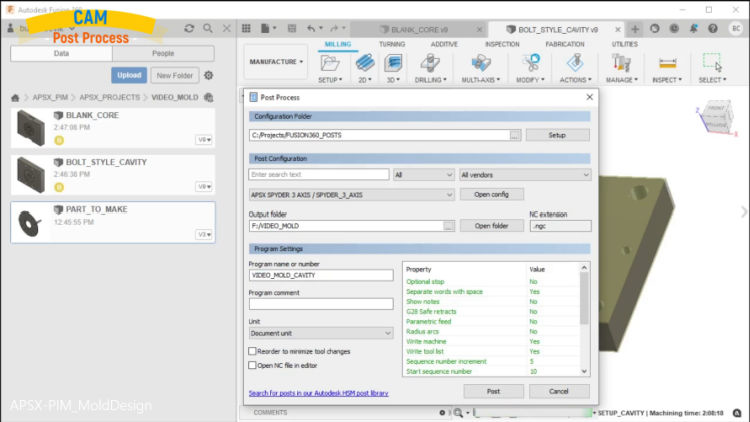Select the People tab in data panel
The height and width of the screenshot is (422, 750).
(163, 54)
